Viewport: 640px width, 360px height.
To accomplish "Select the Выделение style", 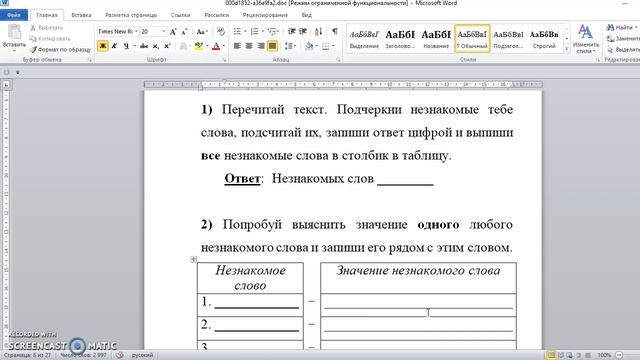I will 364,38.
